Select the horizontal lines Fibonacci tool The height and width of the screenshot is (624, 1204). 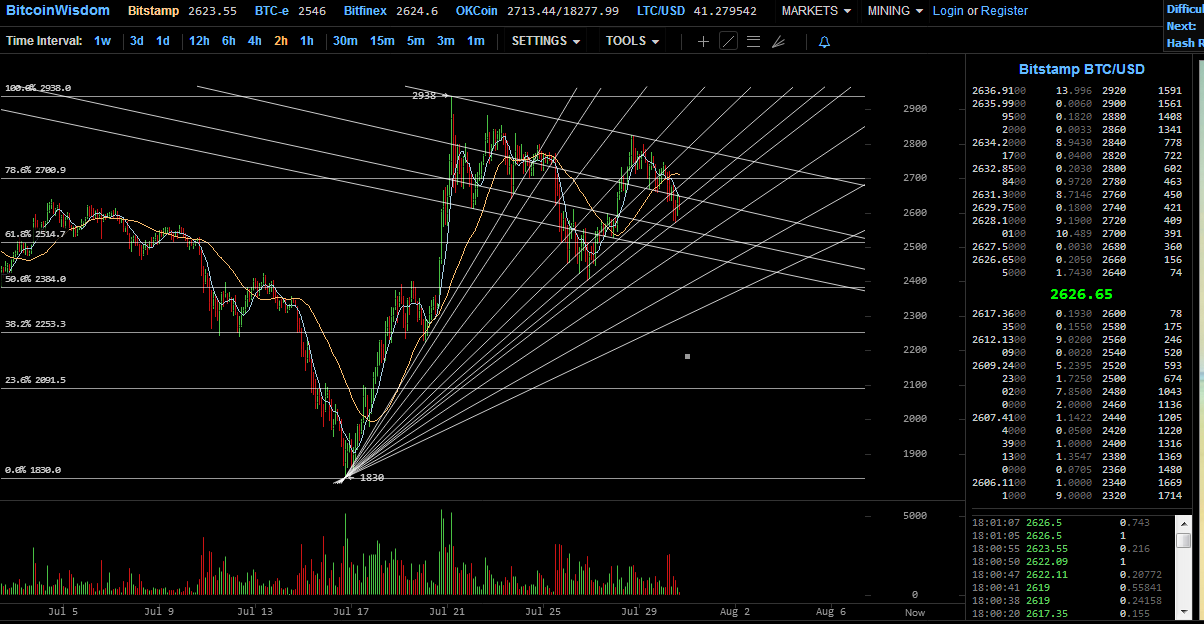[x=753, y=41]
